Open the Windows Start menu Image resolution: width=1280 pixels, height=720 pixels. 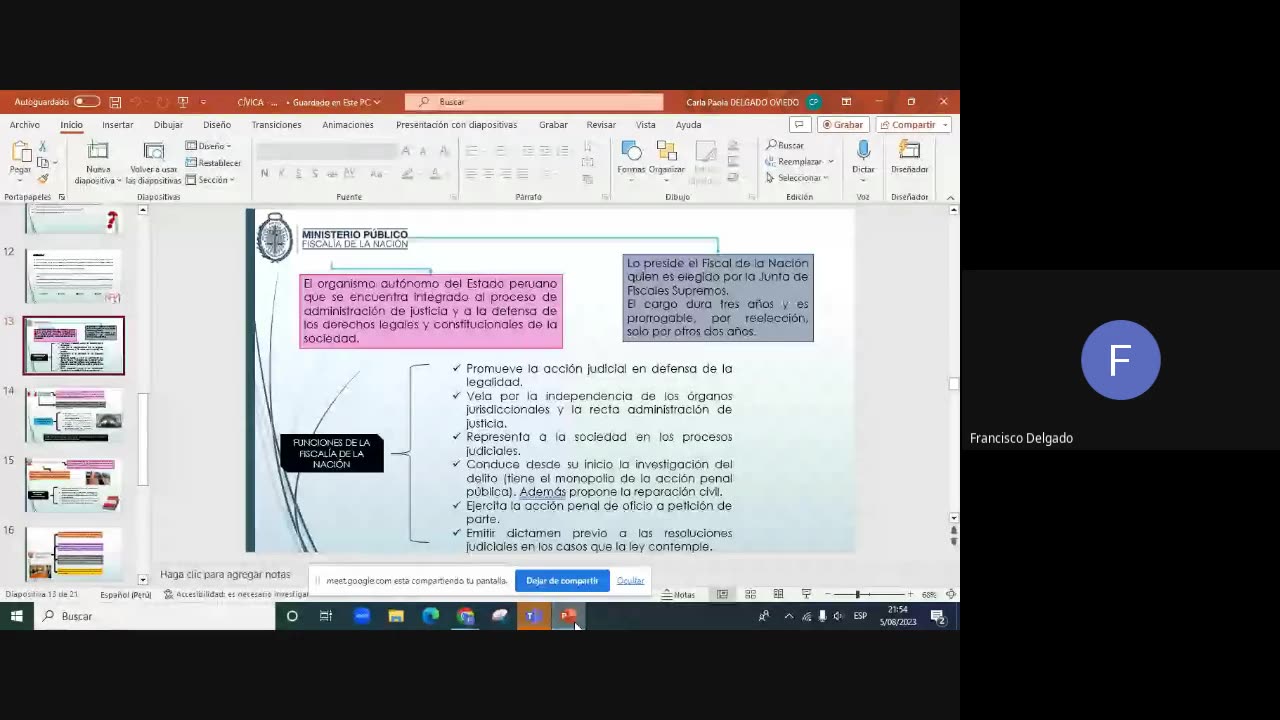pyautogui.click(x=16, y=617)
